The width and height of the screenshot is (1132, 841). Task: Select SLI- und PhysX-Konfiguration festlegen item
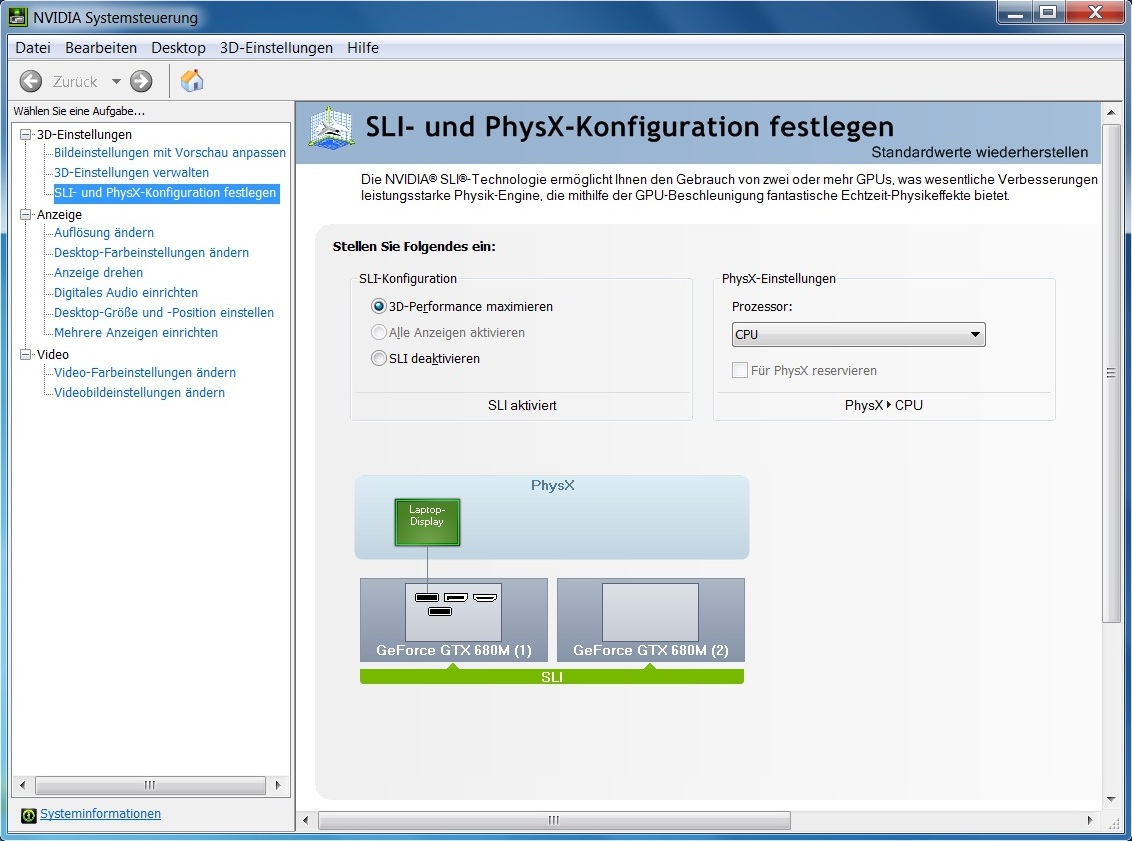coord(165,193)
